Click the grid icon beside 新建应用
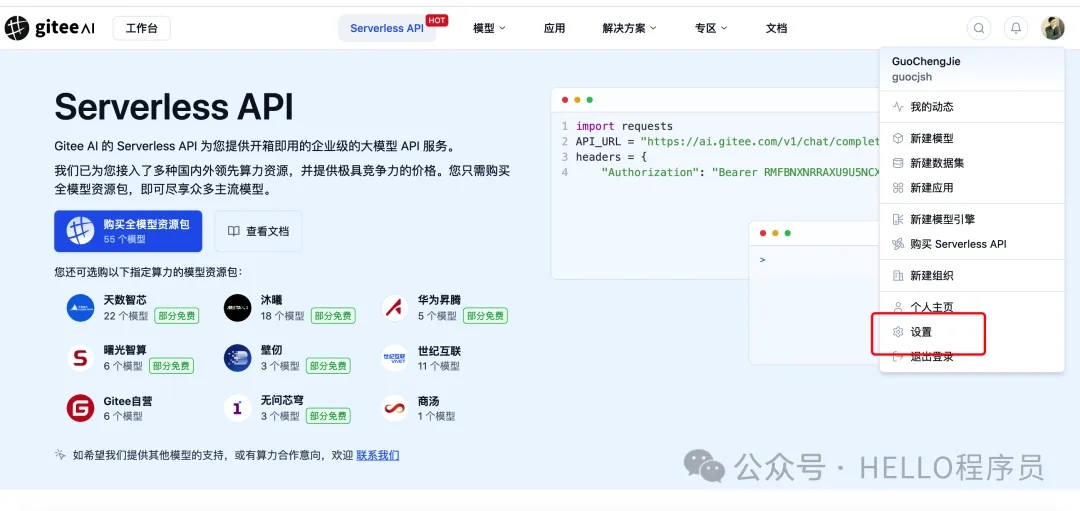1080x511 pixels. click(x=897, y=188)
